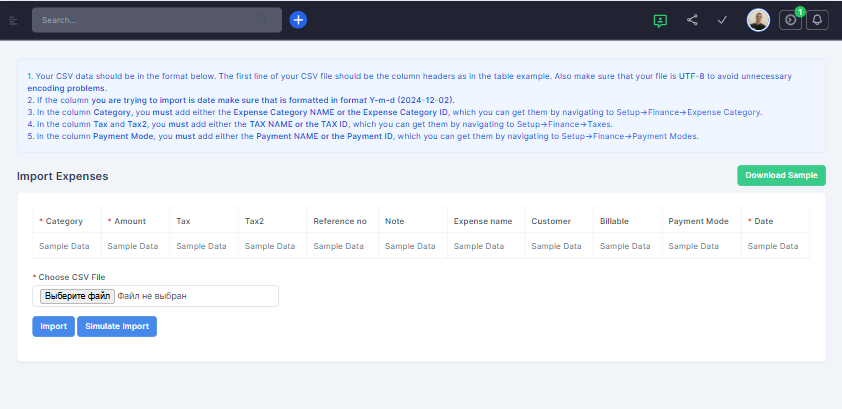Open the green chat feedback icon
842x409 pixels.
pyautogui.click(x=660, y=20)
